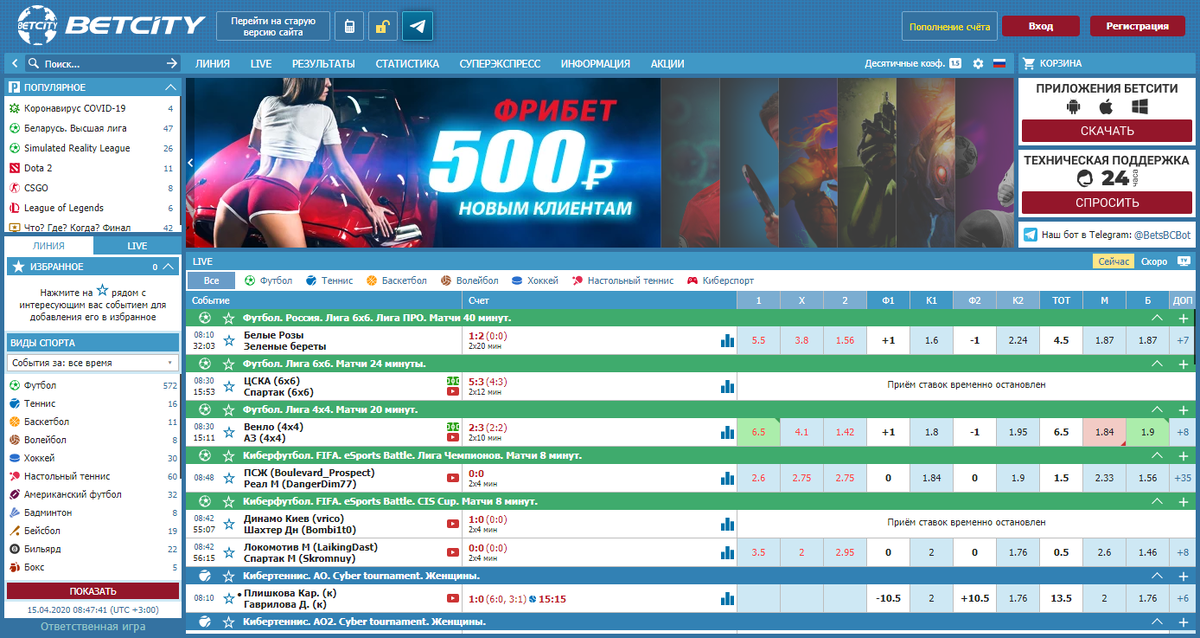
Task: Click the shopping cart Корзина icon
Action: [1028, 63]
